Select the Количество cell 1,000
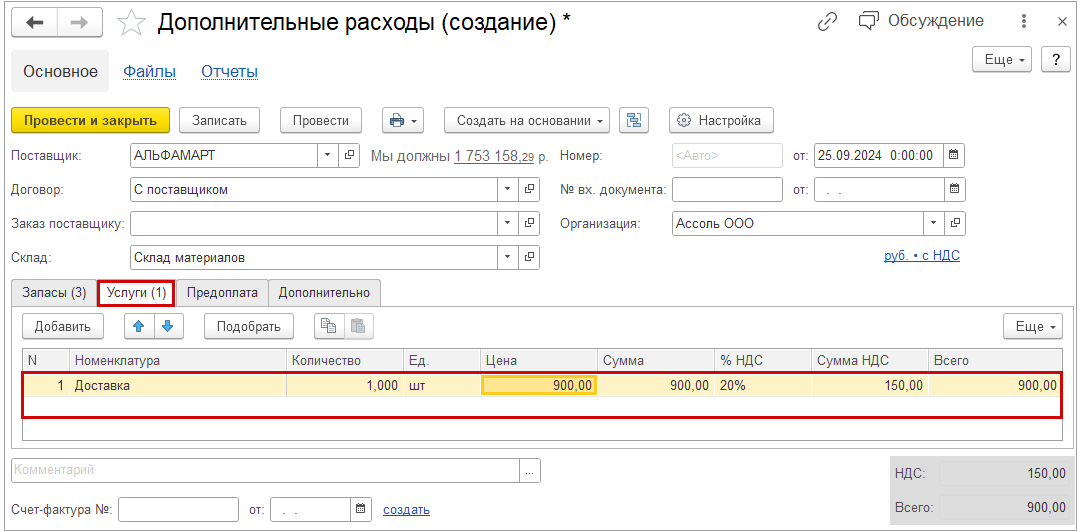Screen dimensions: 1080x532 click(344, 386)
